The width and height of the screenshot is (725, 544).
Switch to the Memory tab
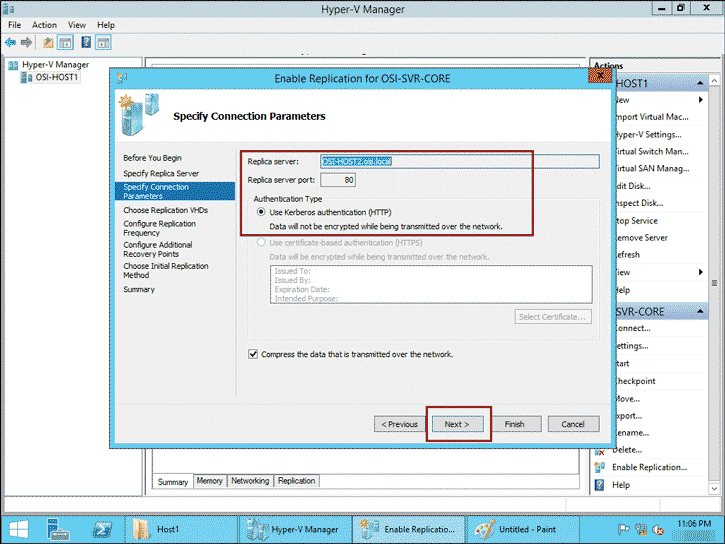pyautogui.click(x=209, y=481)
